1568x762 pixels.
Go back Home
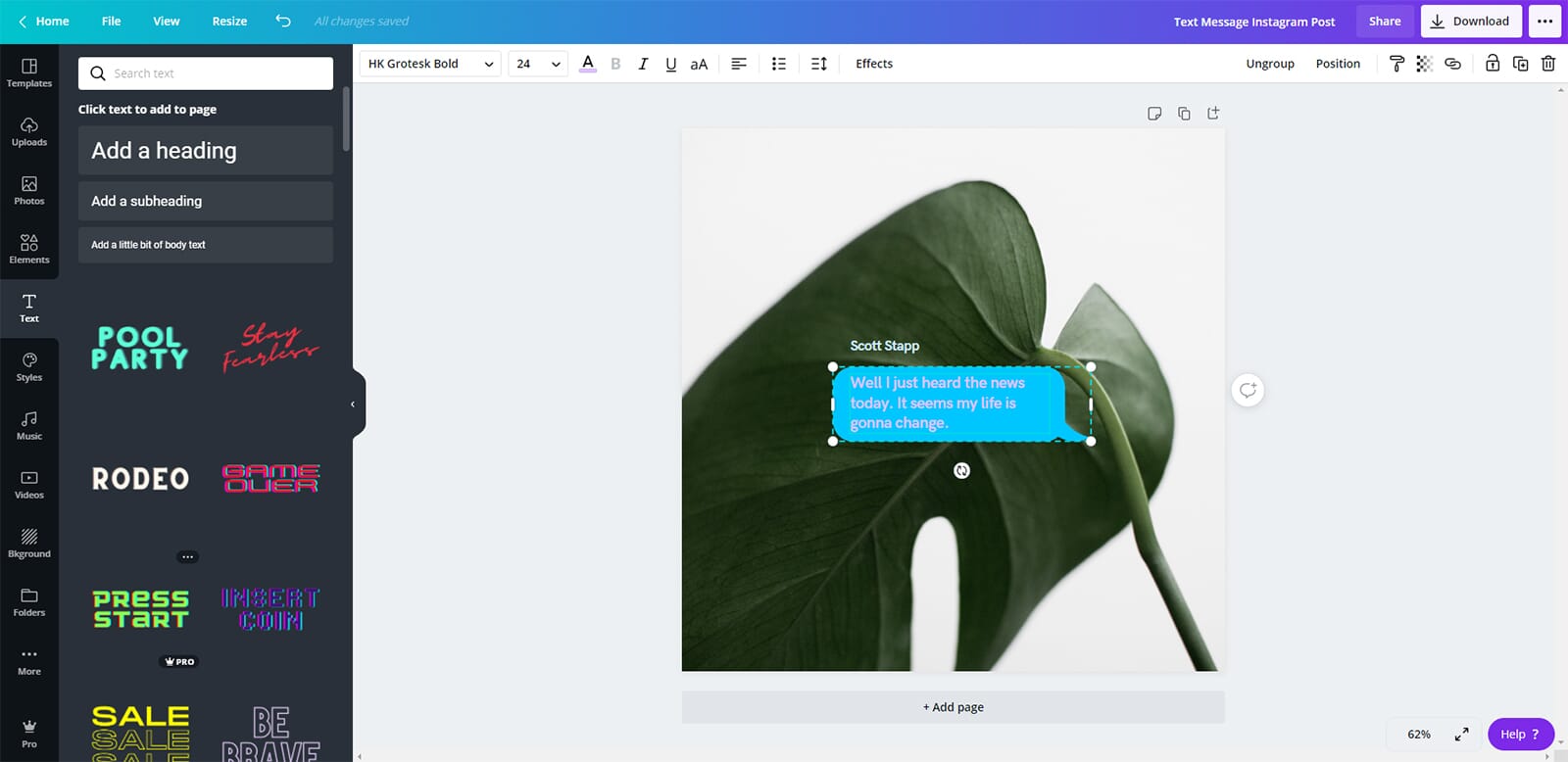[x=44, y=21]
